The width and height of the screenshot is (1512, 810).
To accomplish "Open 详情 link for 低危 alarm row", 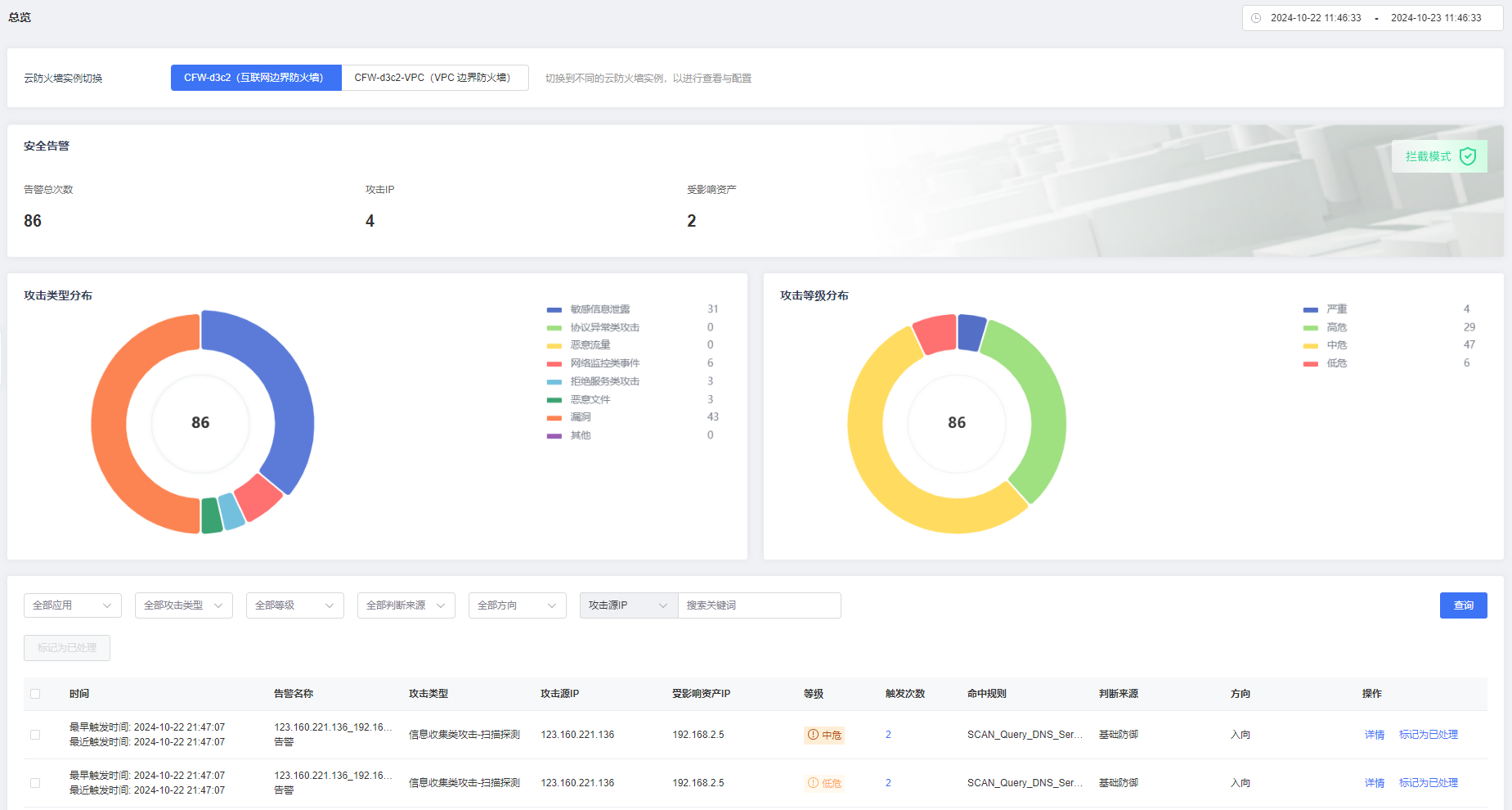I will point(1375,783).
